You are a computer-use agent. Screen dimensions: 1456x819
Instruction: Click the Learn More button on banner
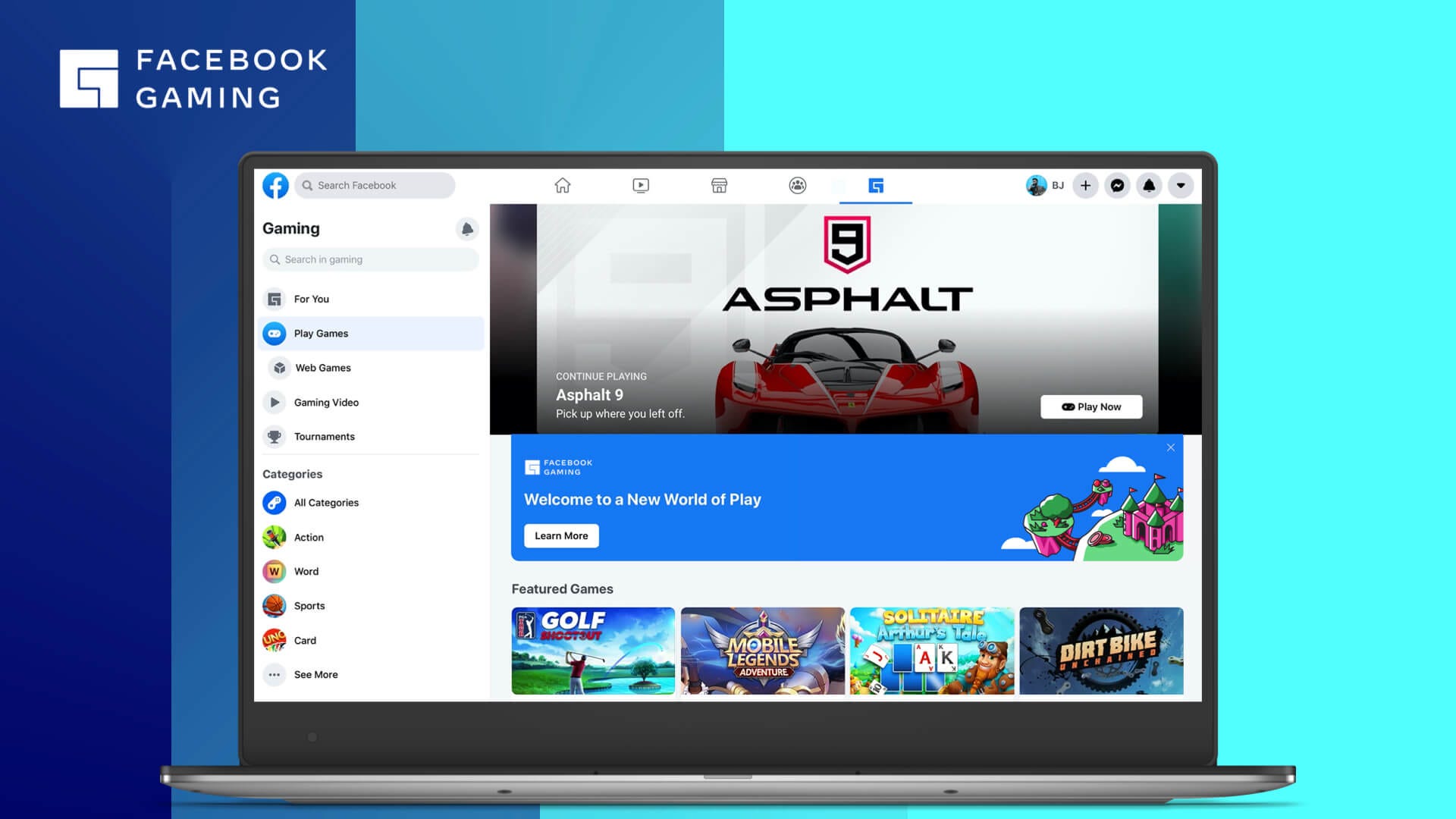[x=560, y=535]
